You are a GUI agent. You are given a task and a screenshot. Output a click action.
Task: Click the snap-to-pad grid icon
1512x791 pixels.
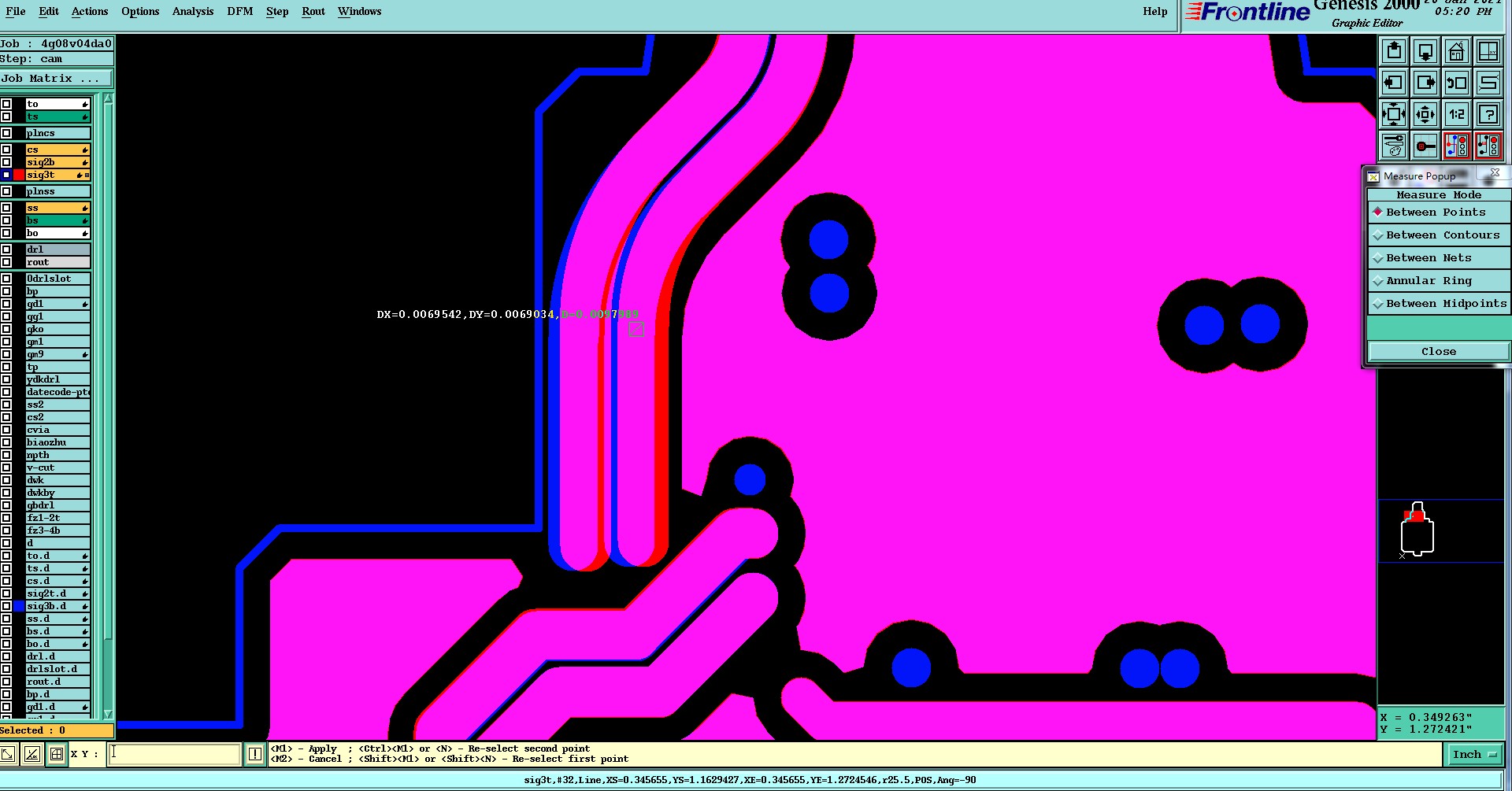click(1425, 146)
